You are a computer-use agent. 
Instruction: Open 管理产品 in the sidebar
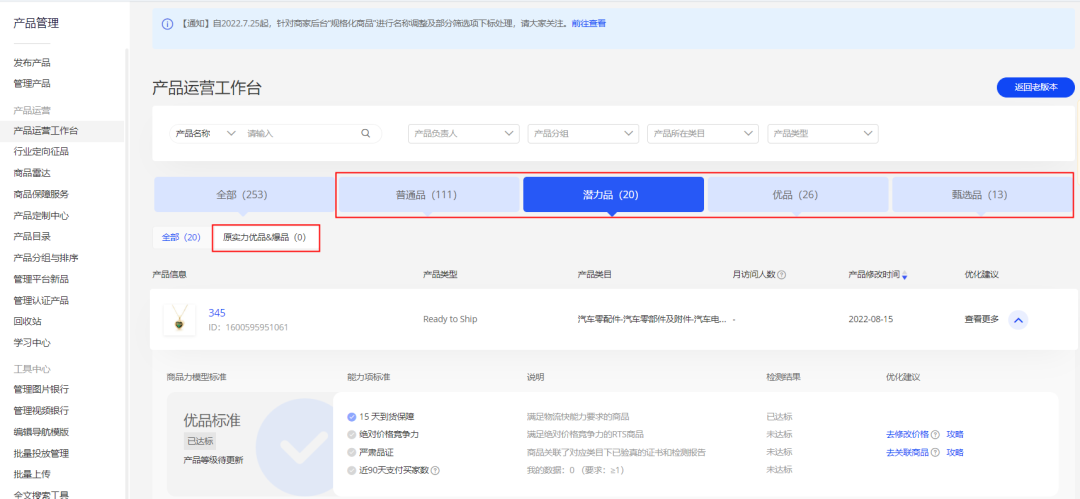pyautogui.click(x=32, y=83)
